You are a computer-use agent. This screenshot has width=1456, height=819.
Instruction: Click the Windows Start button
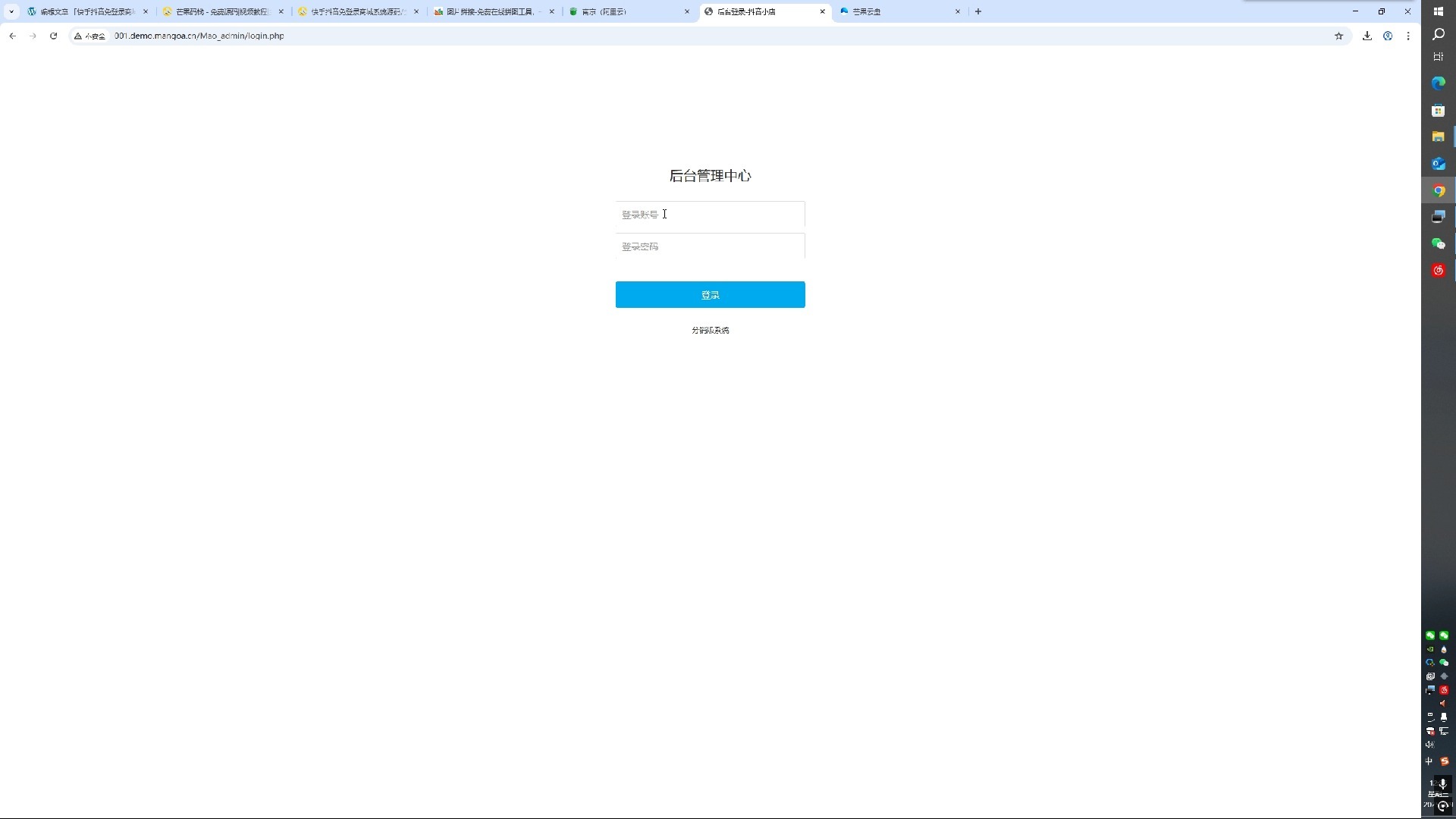pos(1439,11)
